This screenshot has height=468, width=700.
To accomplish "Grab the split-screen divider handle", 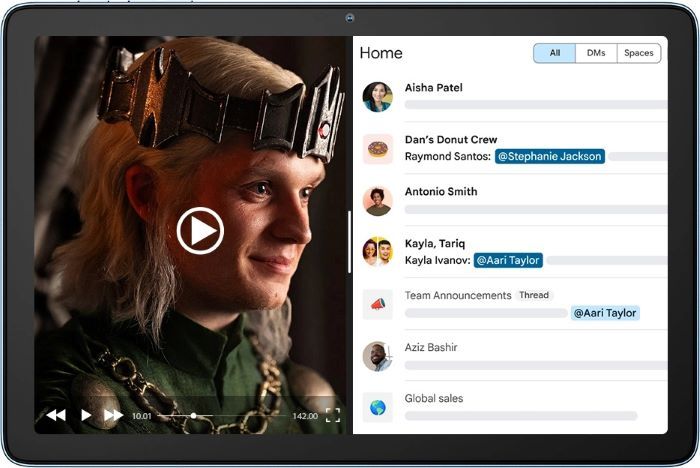I will (349, 242).
